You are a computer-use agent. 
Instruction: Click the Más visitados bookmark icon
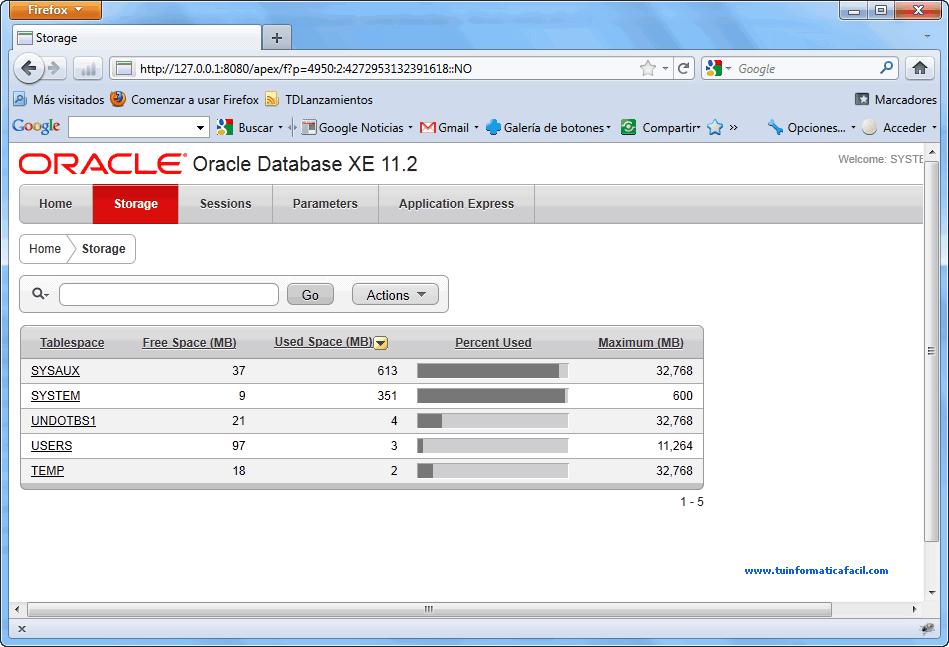click(20, 99)
